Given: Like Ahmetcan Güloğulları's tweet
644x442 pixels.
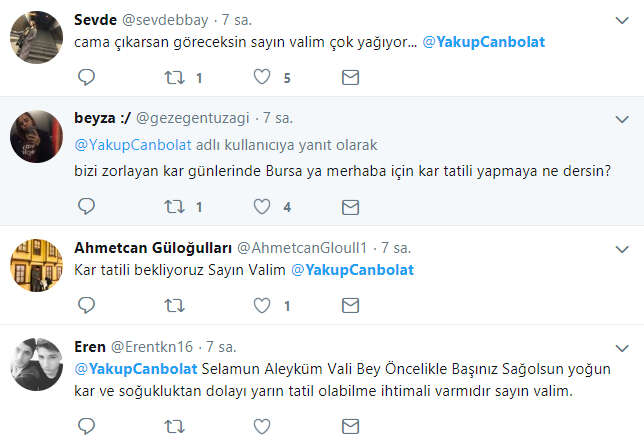Looking at the screenshot, I should (262, 305).
